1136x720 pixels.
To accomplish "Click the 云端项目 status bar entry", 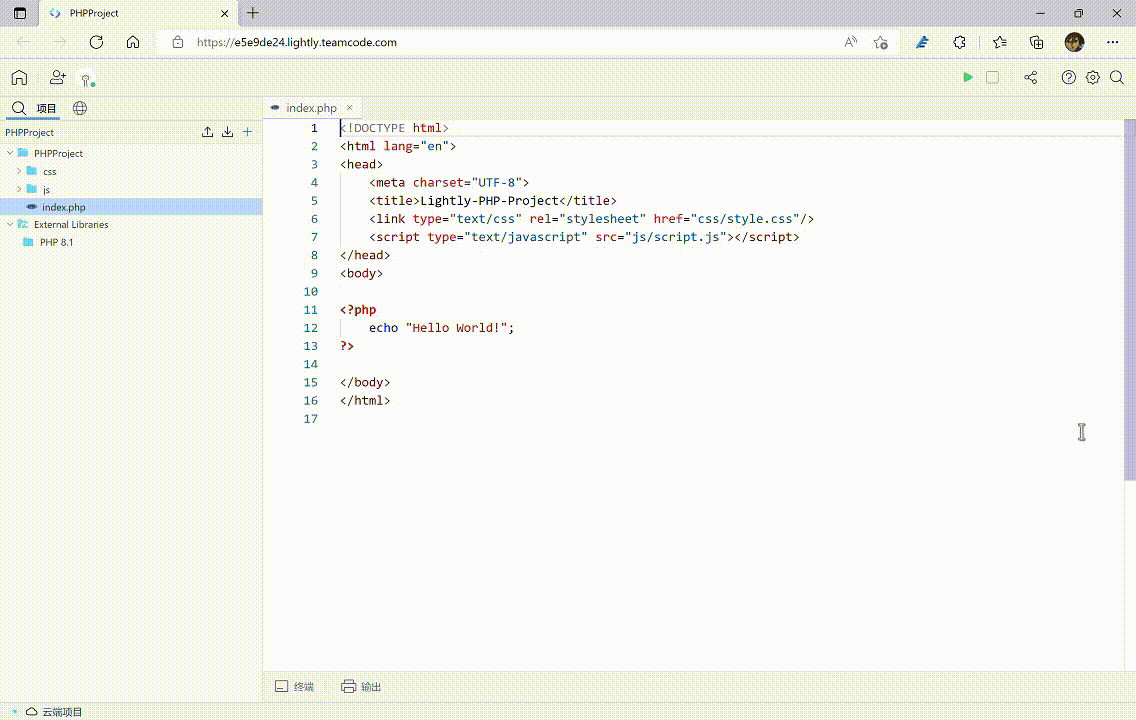I will (x=54, y=712).
